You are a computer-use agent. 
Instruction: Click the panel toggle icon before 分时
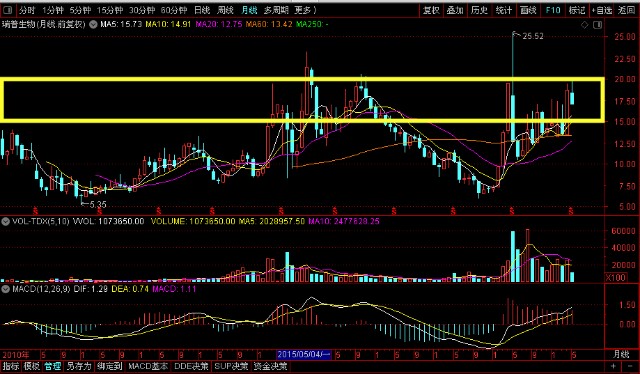(x=7, y=10)
